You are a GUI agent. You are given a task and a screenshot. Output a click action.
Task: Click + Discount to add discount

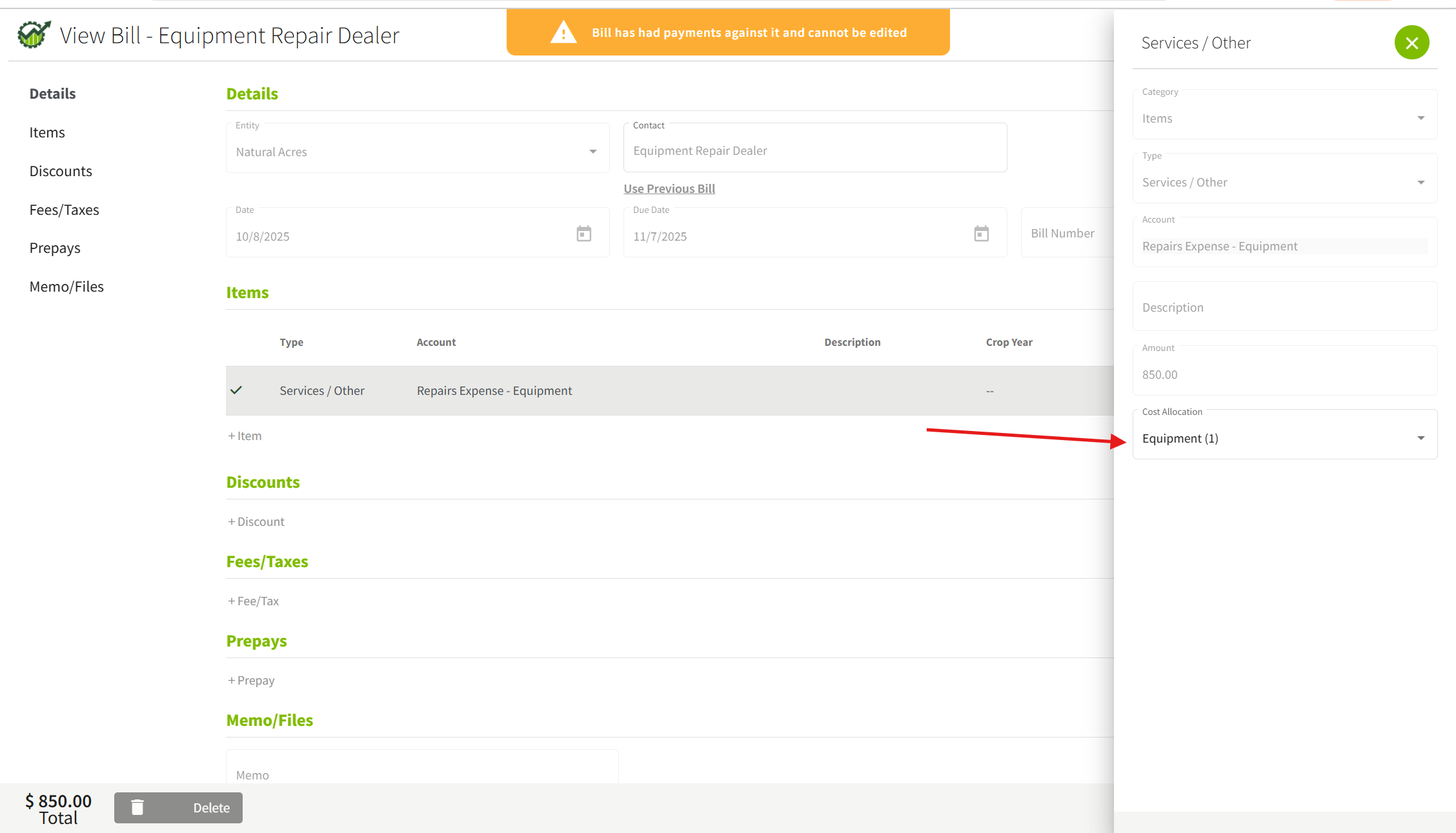tap(256, 521)
